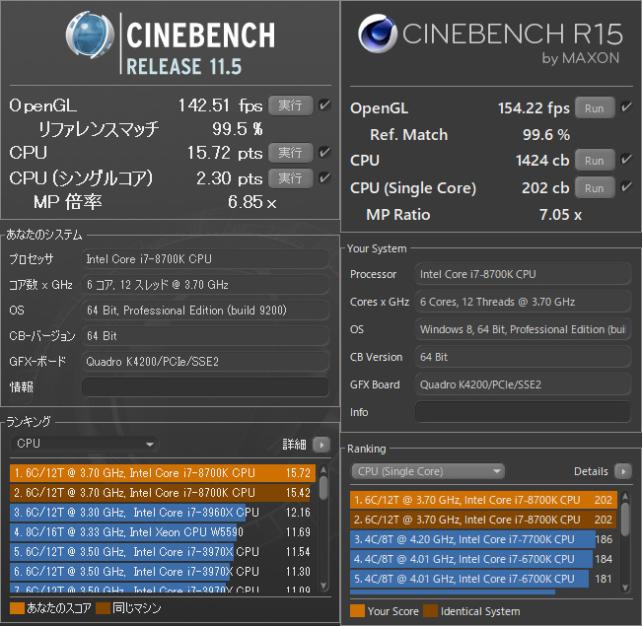This screenshot has width=642, height=626.
Task: Select R15 ranking row Intel Core i7-7700K CPU
Action: [484, 539]
